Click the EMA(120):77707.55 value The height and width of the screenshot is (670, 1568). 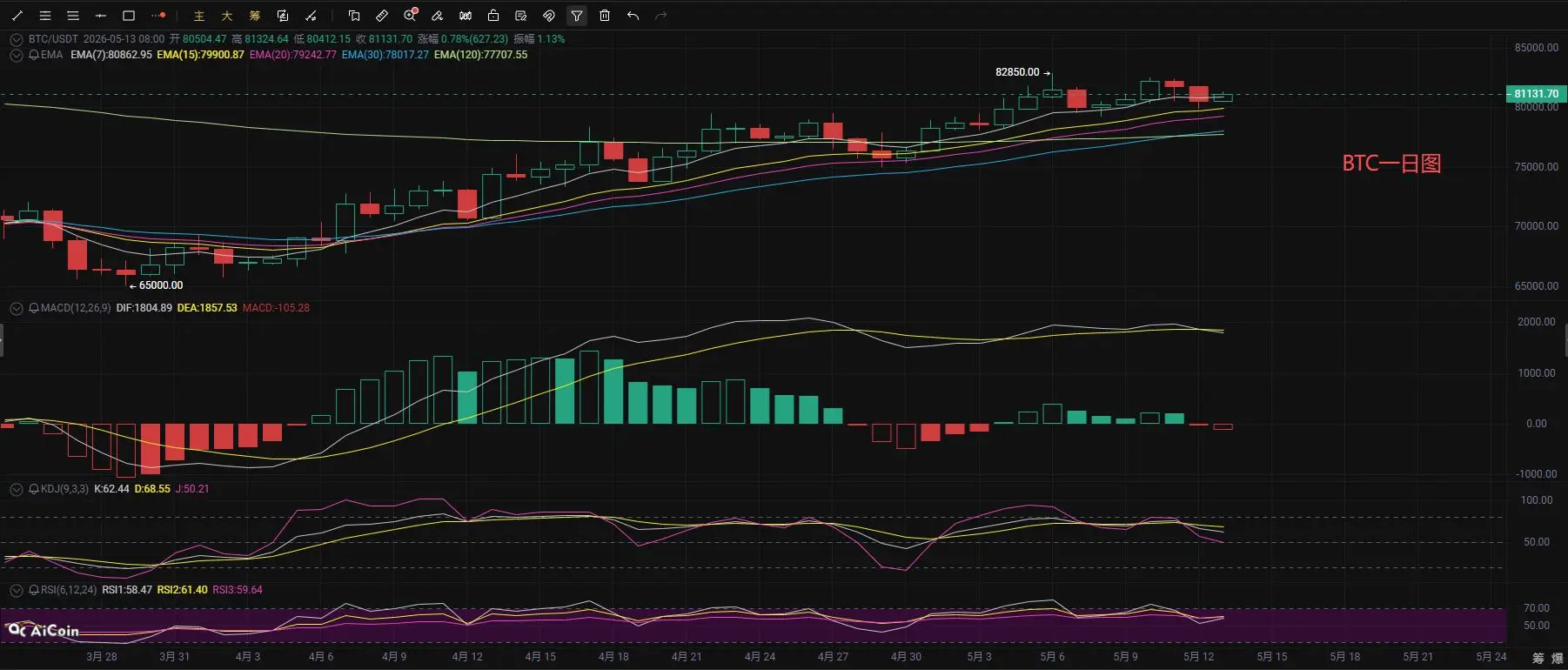pyautogui.click(x=481, y=55)
